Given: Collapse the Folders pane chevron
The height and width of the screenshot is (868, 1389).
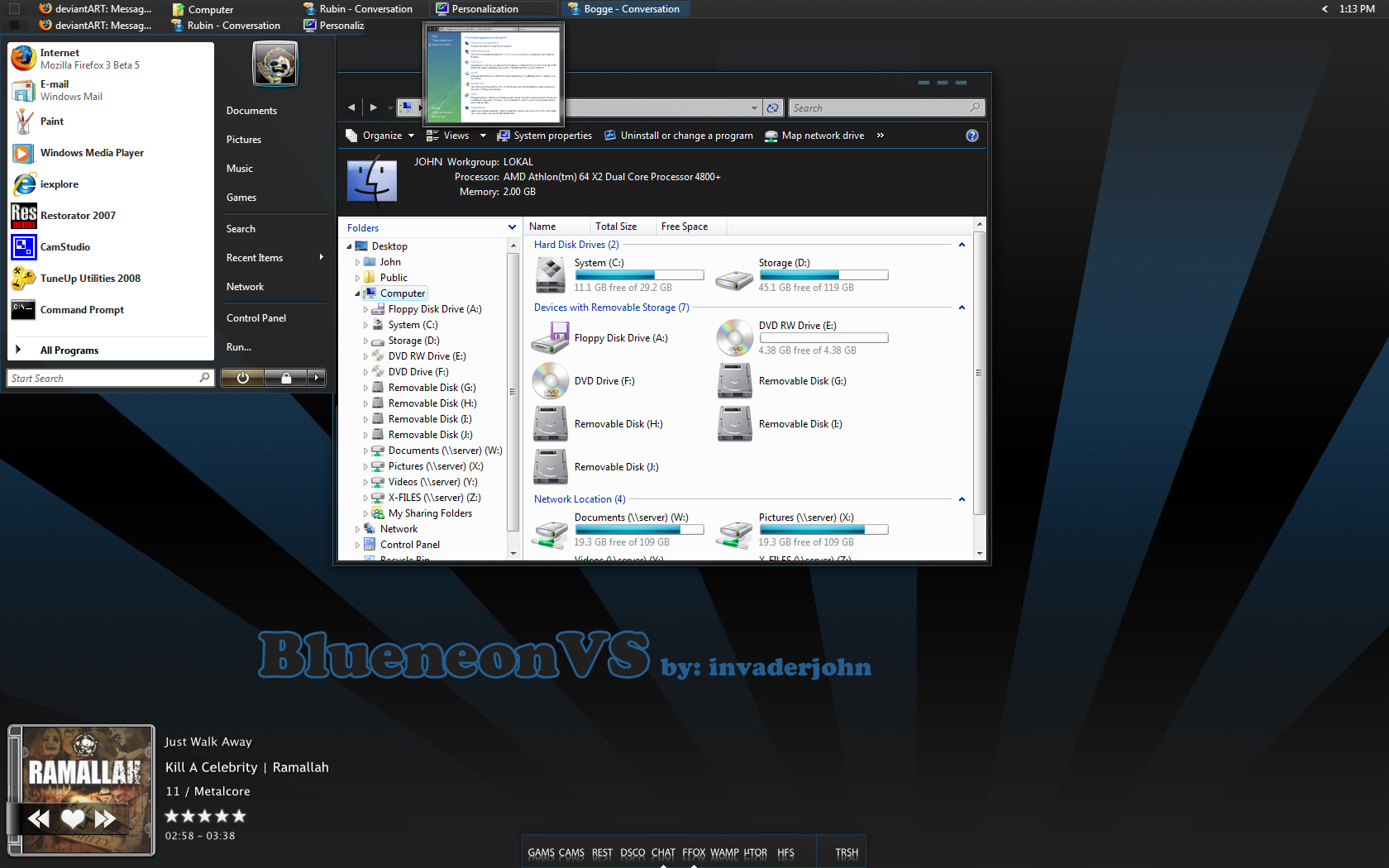Looking at the screenshot, I should point(512,227).
